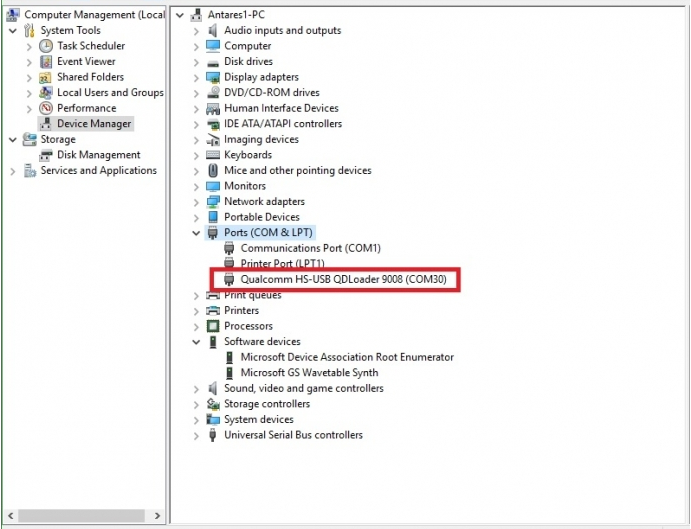Click the Event Viewer icon
Image resolution: width=691 pixels, height=529 pixels.
click(x=46, y=61)
